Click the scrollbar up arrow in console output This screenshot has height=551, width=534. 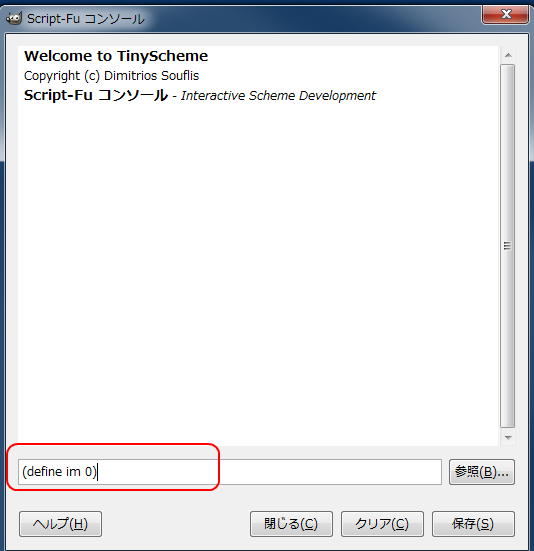pos(508,56)
